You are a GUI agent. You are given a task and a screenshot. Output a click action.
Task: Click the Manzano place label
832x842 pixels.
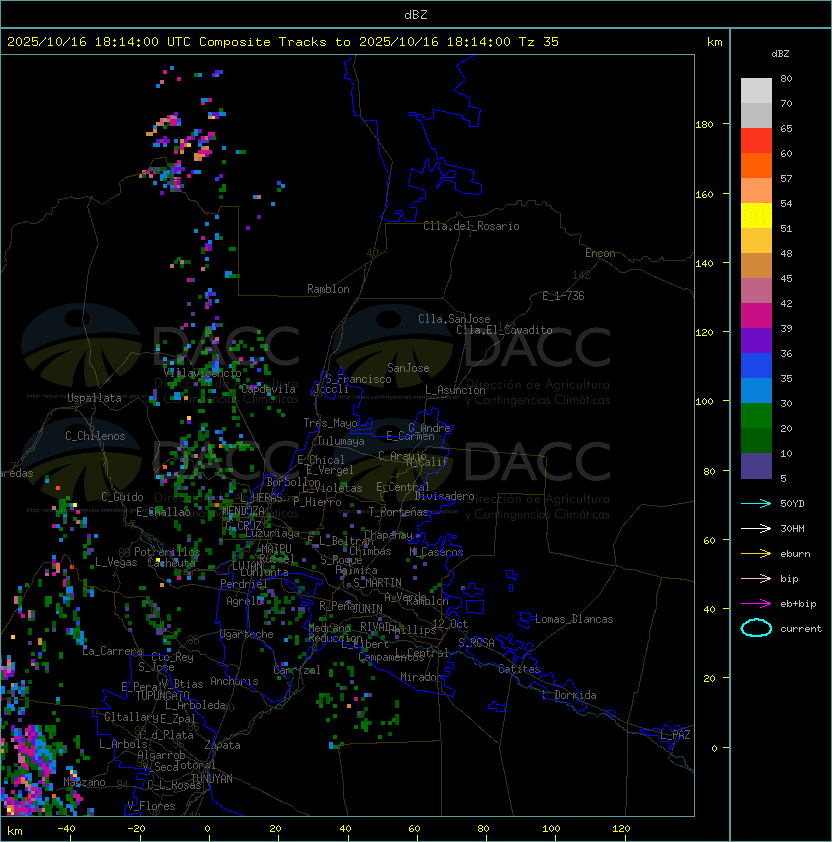point(84,782)
